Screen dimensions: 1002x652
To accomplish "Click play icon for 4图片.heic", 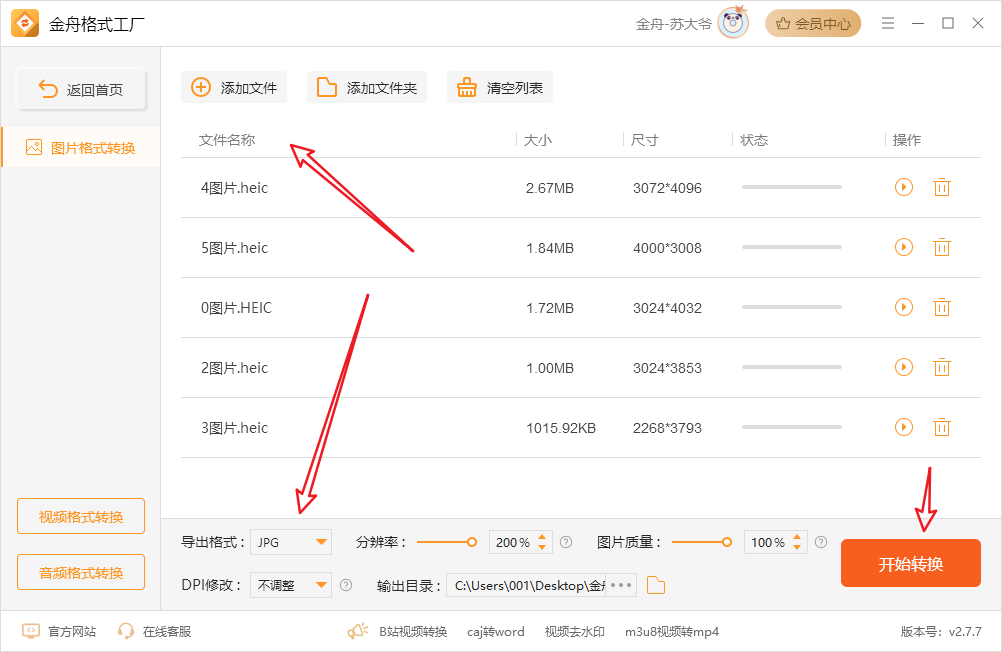I will [903, 187].
